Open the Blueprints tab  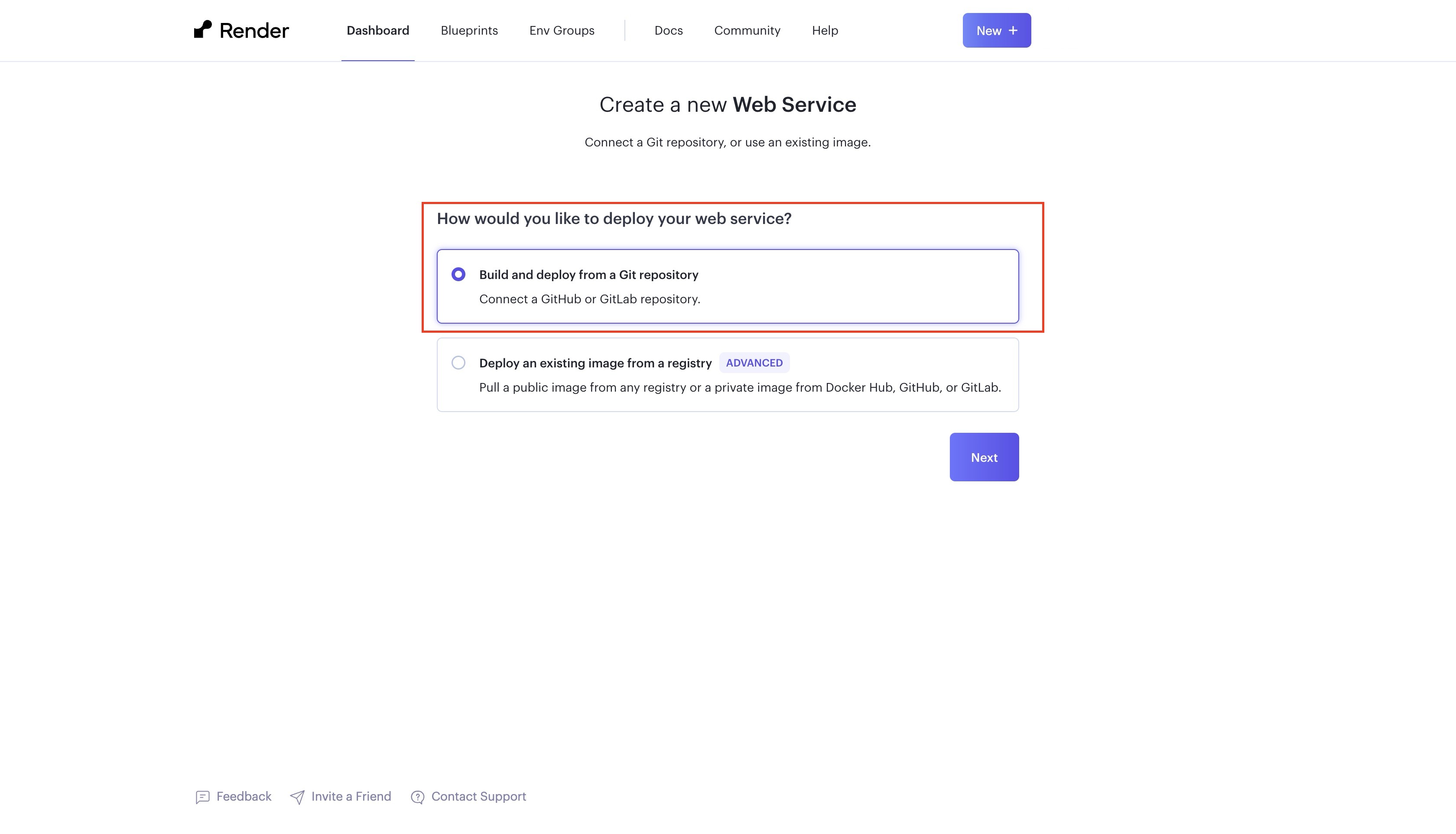point(469,30)
